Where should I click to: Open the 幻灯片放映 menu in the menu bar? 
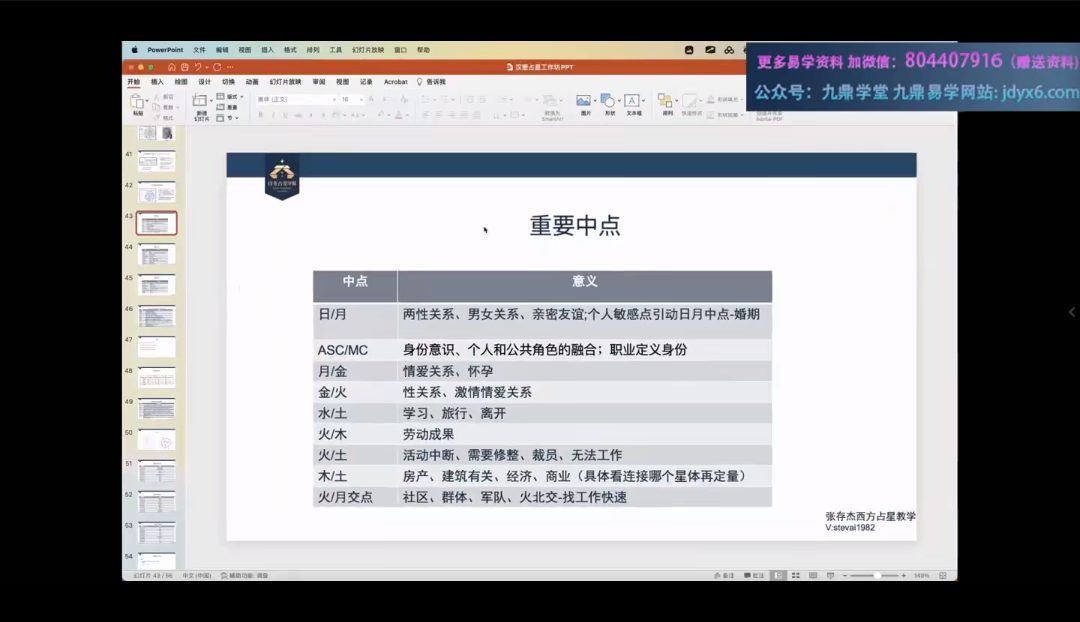[364, 49]
